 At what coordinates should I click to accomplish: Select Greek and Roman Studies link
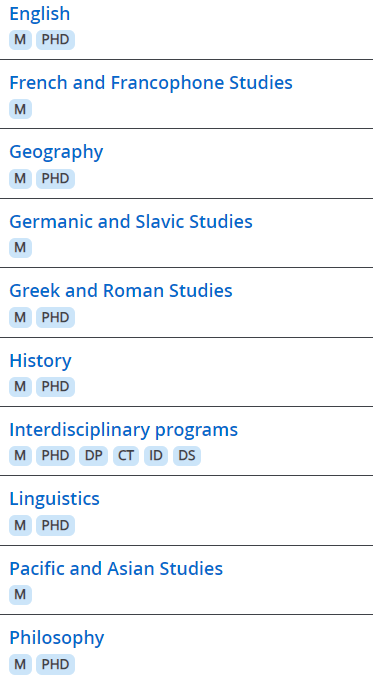point(121,291)
